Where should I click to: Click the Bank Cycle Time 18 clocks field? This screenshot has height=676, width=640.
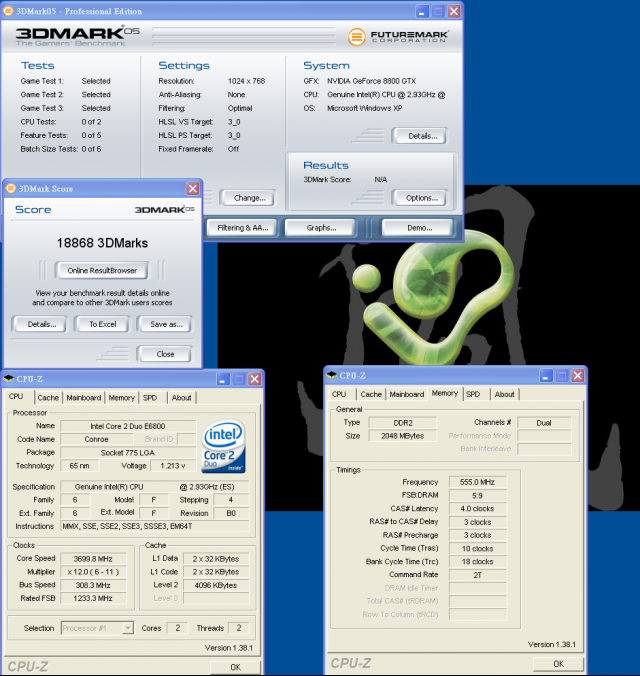[477, 562]
